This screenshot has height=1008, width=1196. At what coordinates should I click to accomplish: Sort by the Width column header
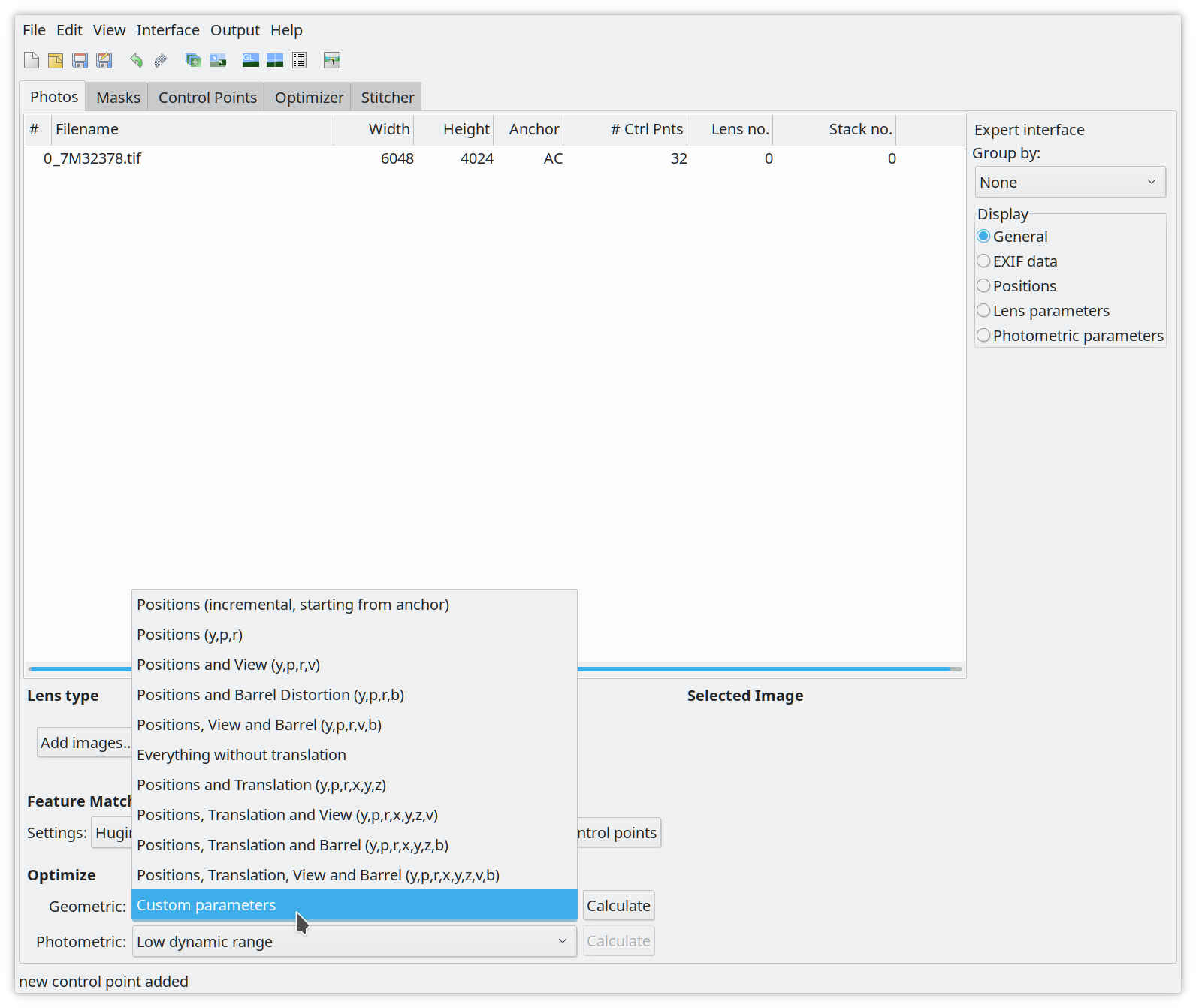(x=374, y=129)
